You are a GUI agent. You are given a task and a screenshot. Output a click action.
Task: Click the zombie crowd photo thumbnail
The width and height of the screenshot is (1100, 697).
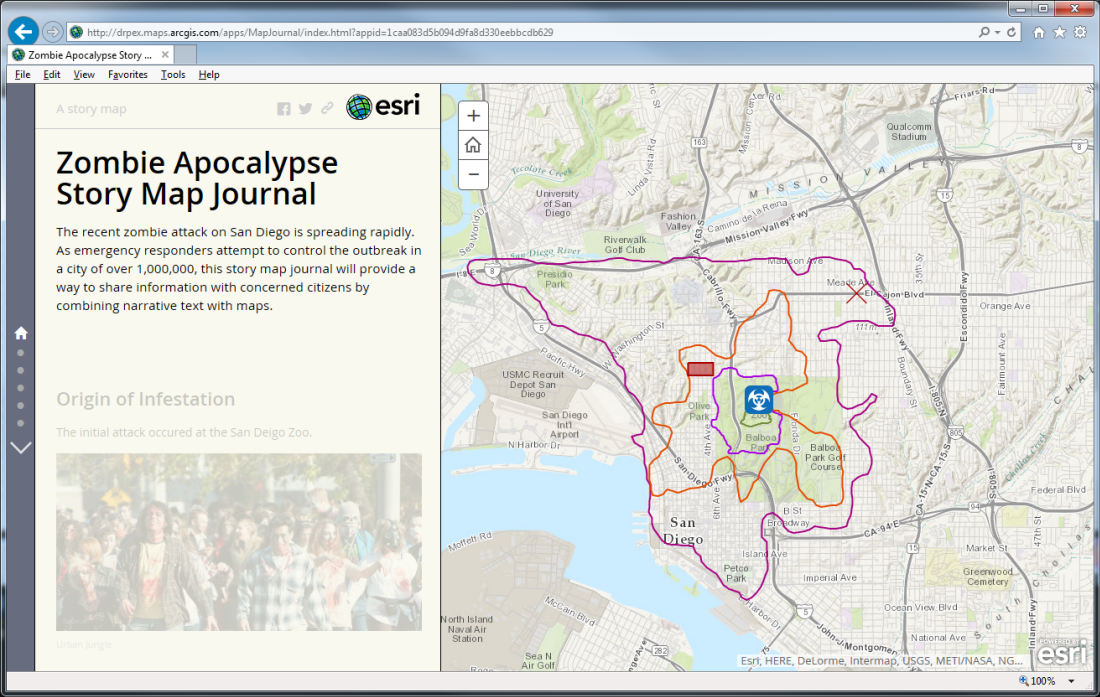239,542
